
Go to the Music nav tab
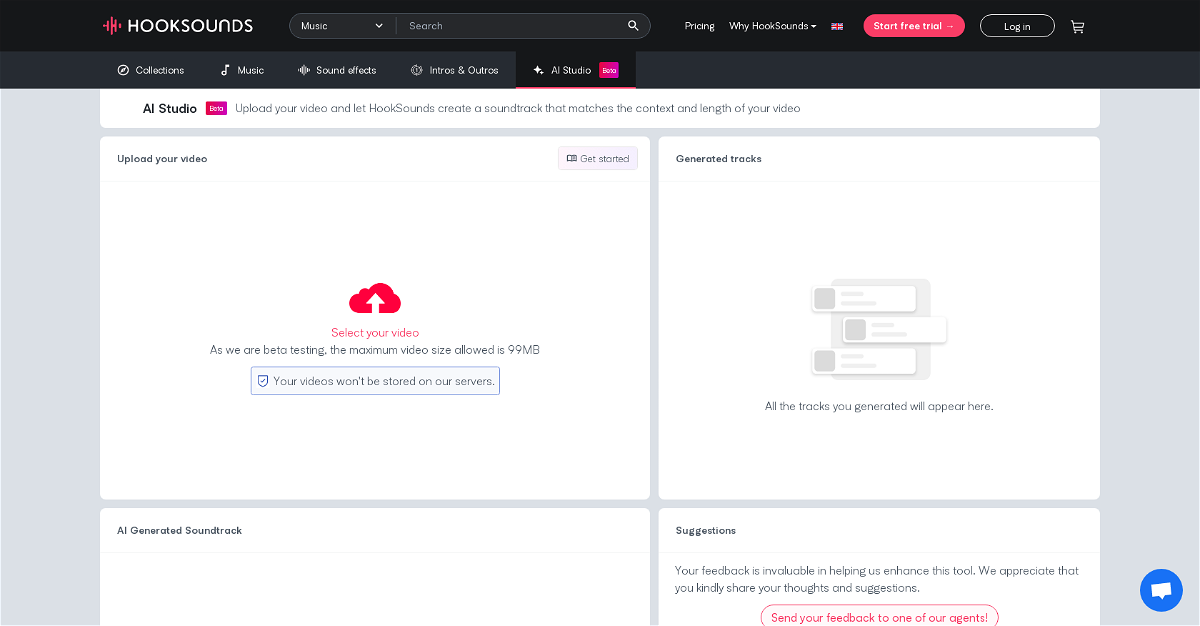pyautogui.click(x=242, y=70)
